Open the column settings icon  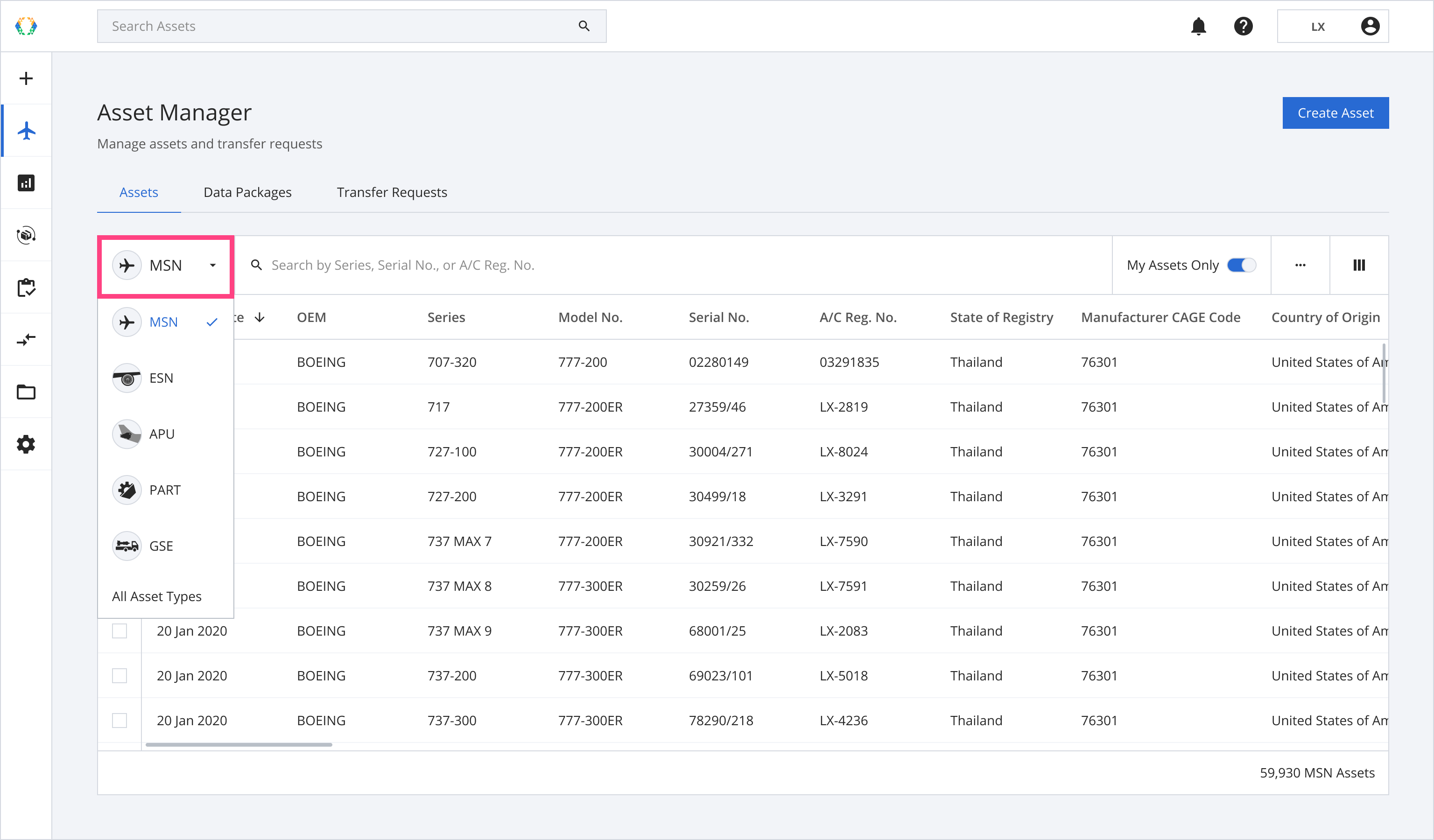1359,265
